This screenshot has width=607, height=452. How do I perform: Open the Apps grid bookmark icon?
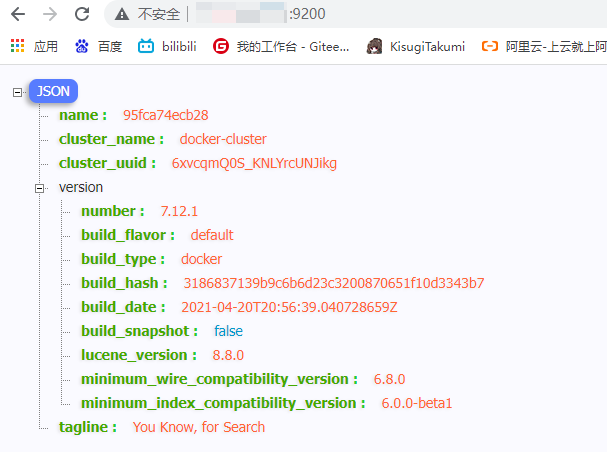tap(18, 46)
